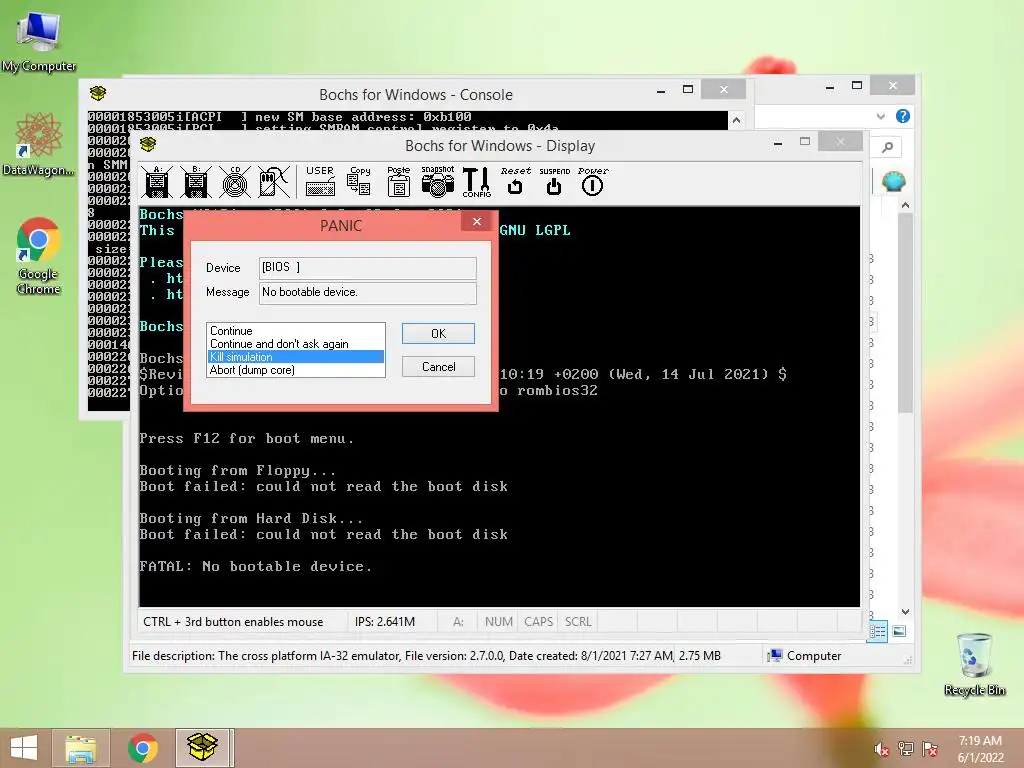Click the Power toolbar icon

(x=593, y=181)
